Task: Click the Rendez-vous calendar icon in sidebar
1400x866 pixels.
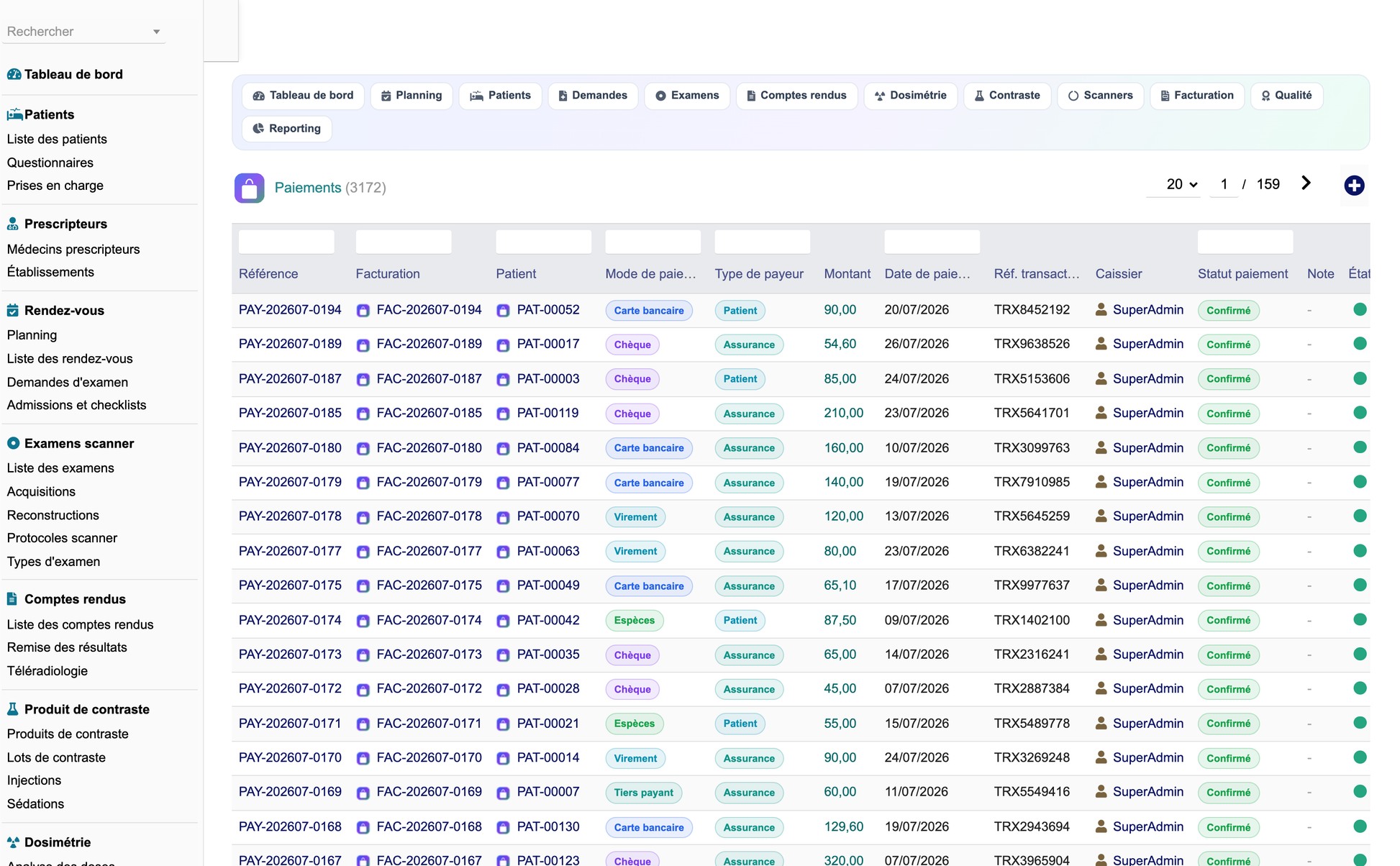Action: [13, 311]
